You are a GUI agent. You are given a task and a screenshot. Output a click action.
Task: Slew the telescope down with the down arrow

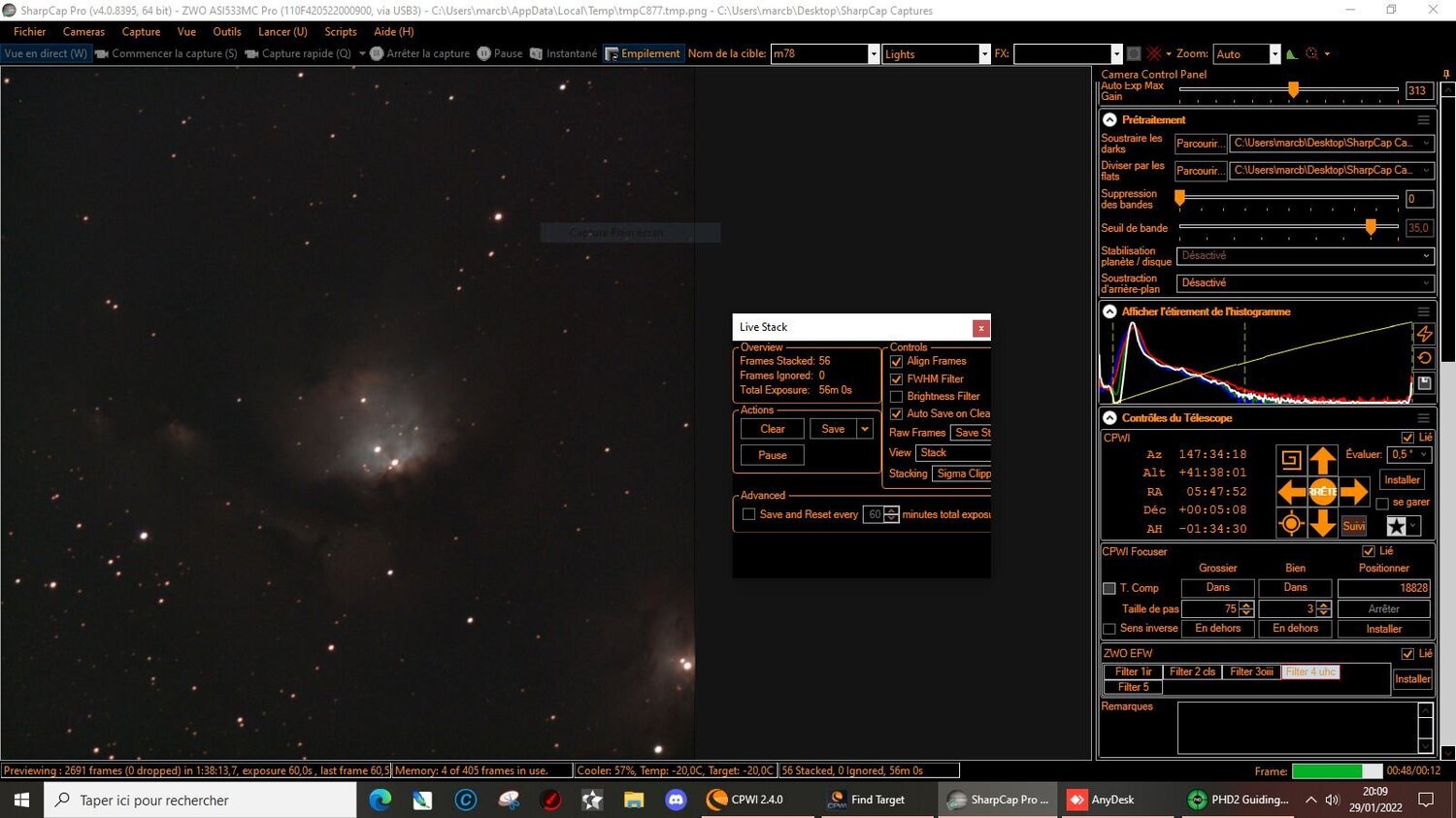pyautogui.click(x=1322, y=524)
